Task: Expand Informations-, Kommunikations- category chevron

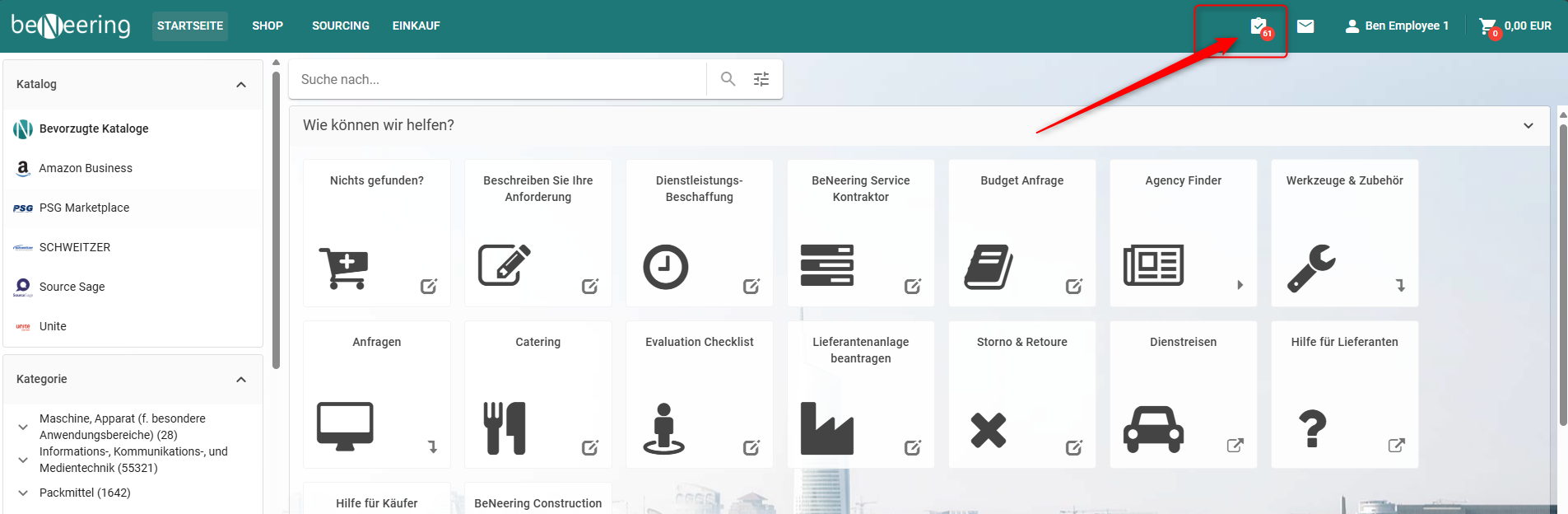Action: (x=23, y=460)
